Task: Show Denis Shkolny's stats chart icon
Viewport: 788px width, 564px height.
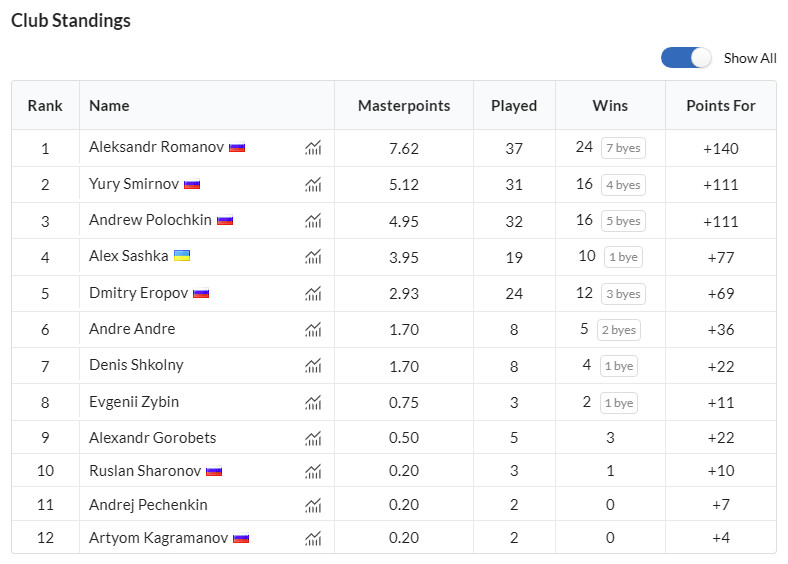Action: point(313,366)
